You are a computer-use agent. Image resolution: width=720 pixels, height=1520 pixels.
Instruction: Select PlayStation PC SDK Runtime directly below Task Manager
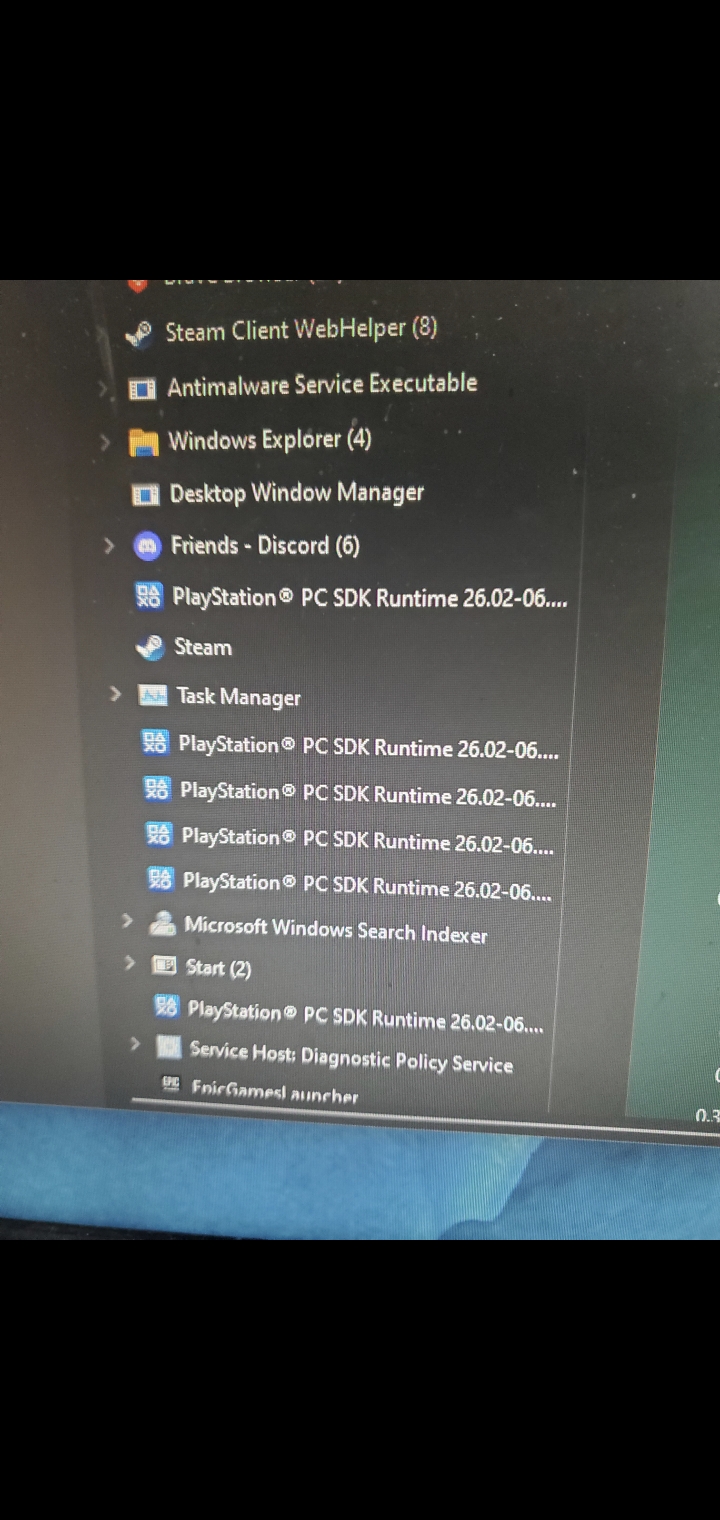[369, 748]
